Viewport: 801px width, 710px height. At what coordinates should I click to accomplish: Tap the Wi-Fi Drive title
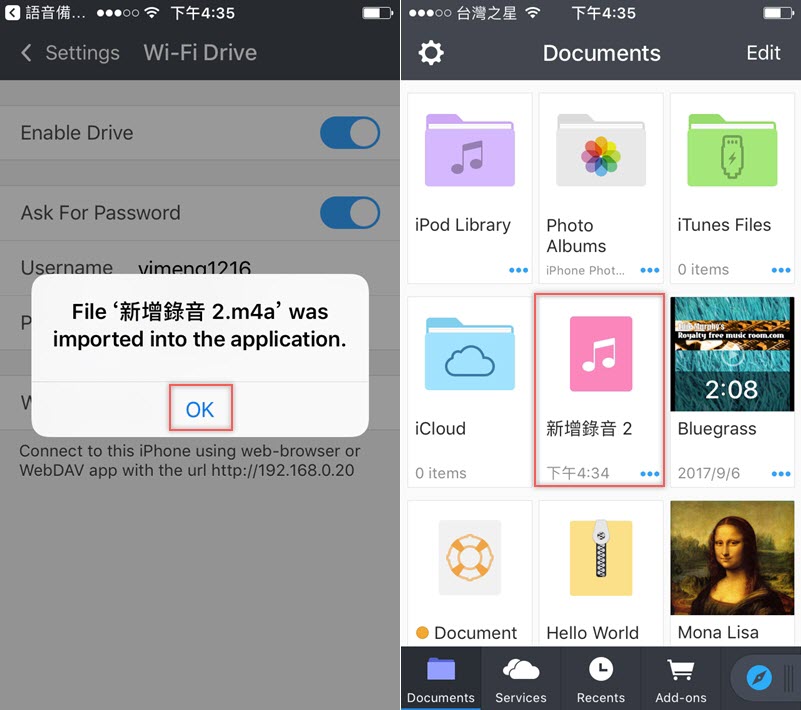(200, 53)
